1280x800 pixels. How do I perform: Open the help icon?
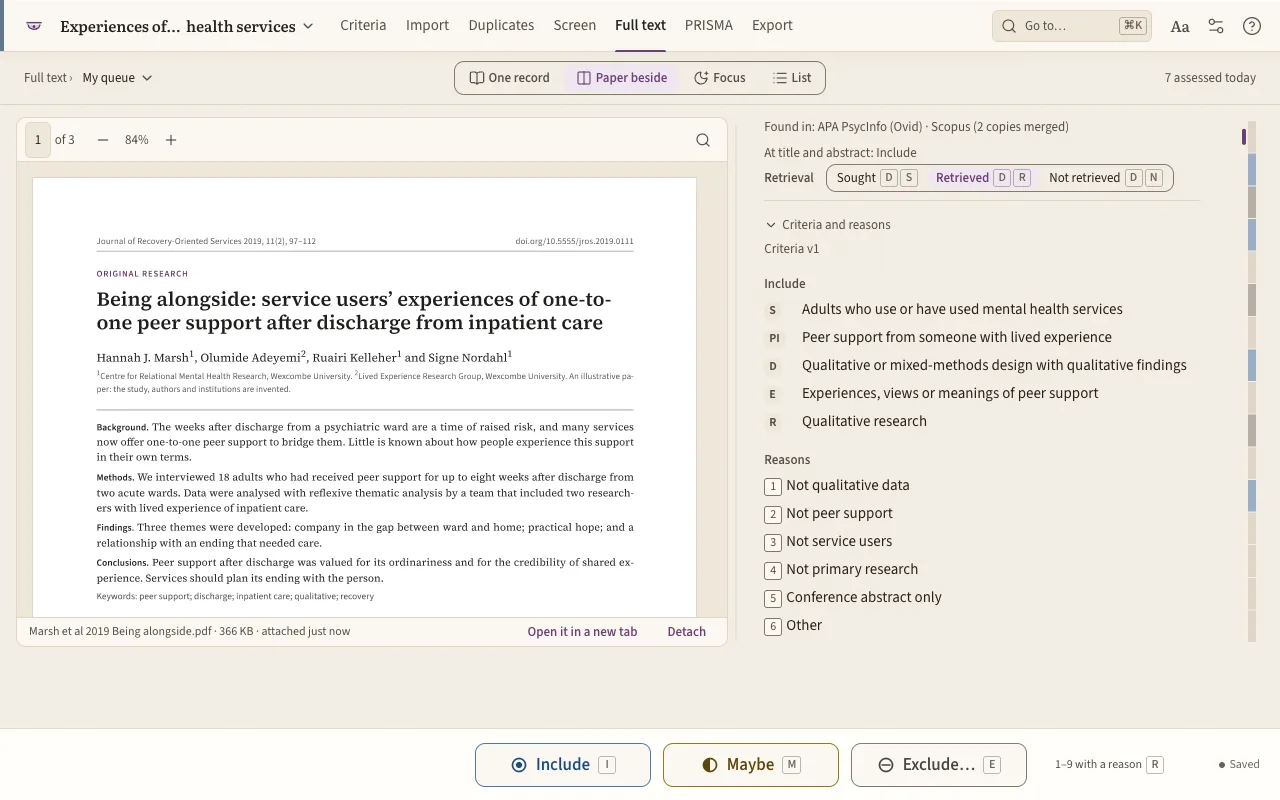1252,26
